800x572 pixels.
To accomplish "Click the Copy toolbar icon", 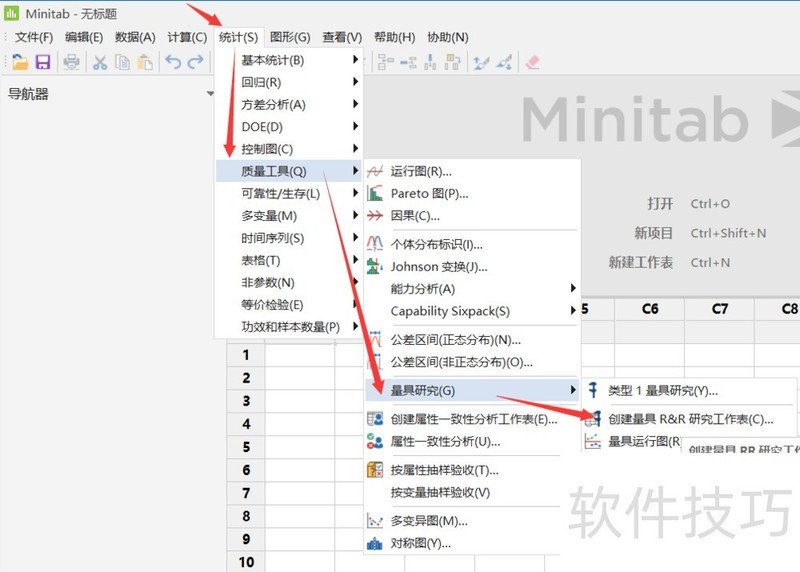I will (x=122, y=62).
